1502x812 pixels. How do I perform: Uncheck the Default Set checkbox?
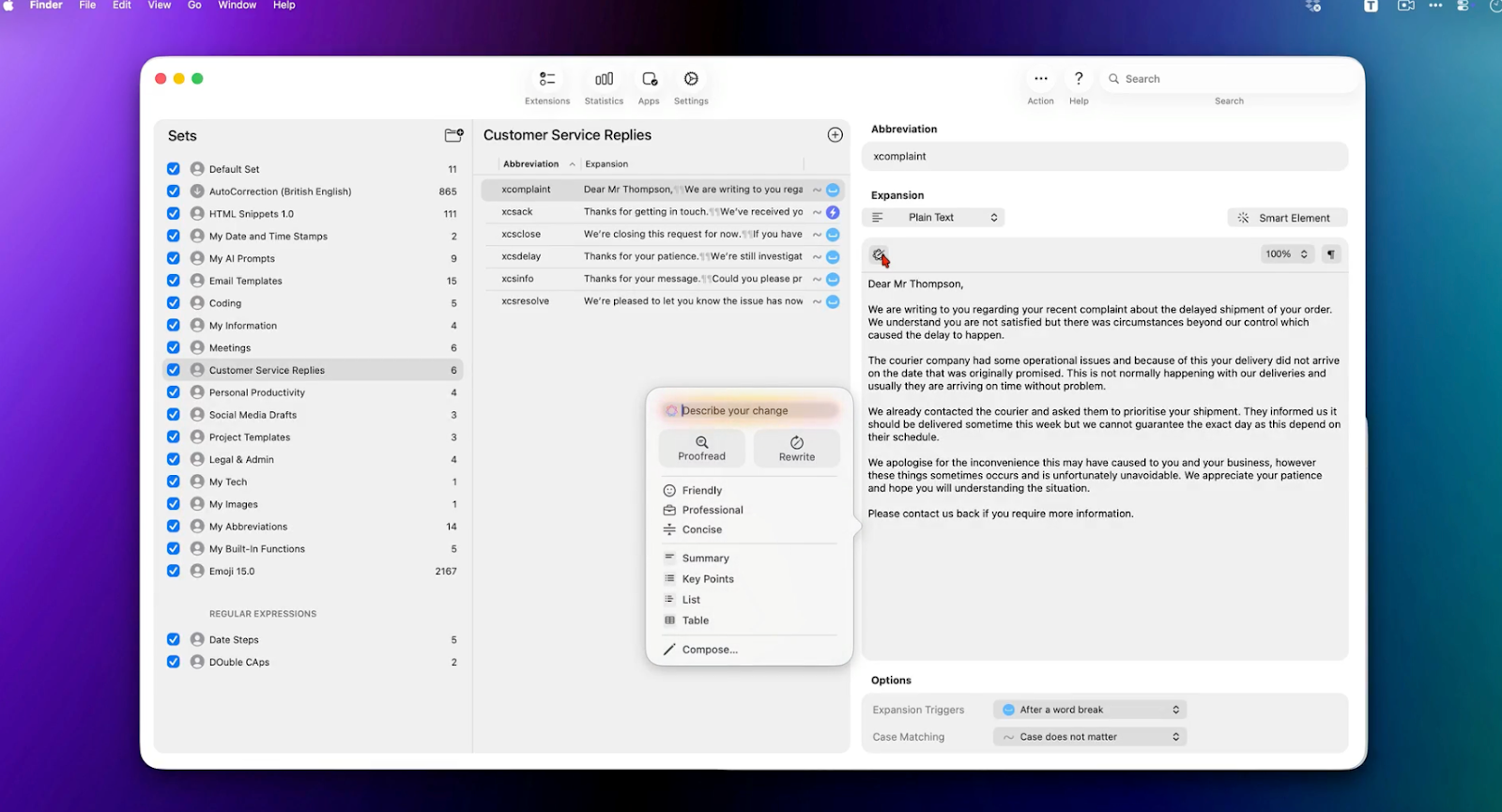pos(174,169)
